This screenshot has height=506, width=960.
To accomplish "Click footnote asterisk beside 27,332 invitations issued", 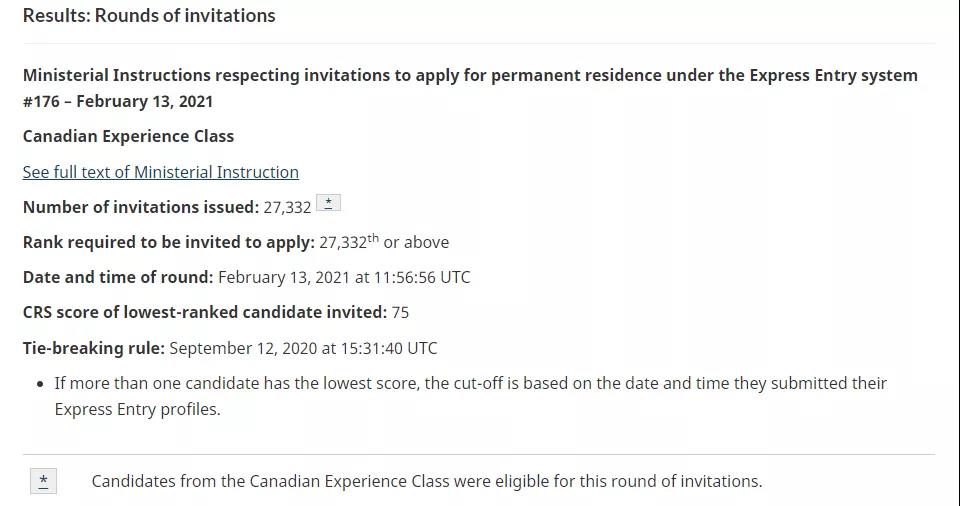I will (328, 203).
